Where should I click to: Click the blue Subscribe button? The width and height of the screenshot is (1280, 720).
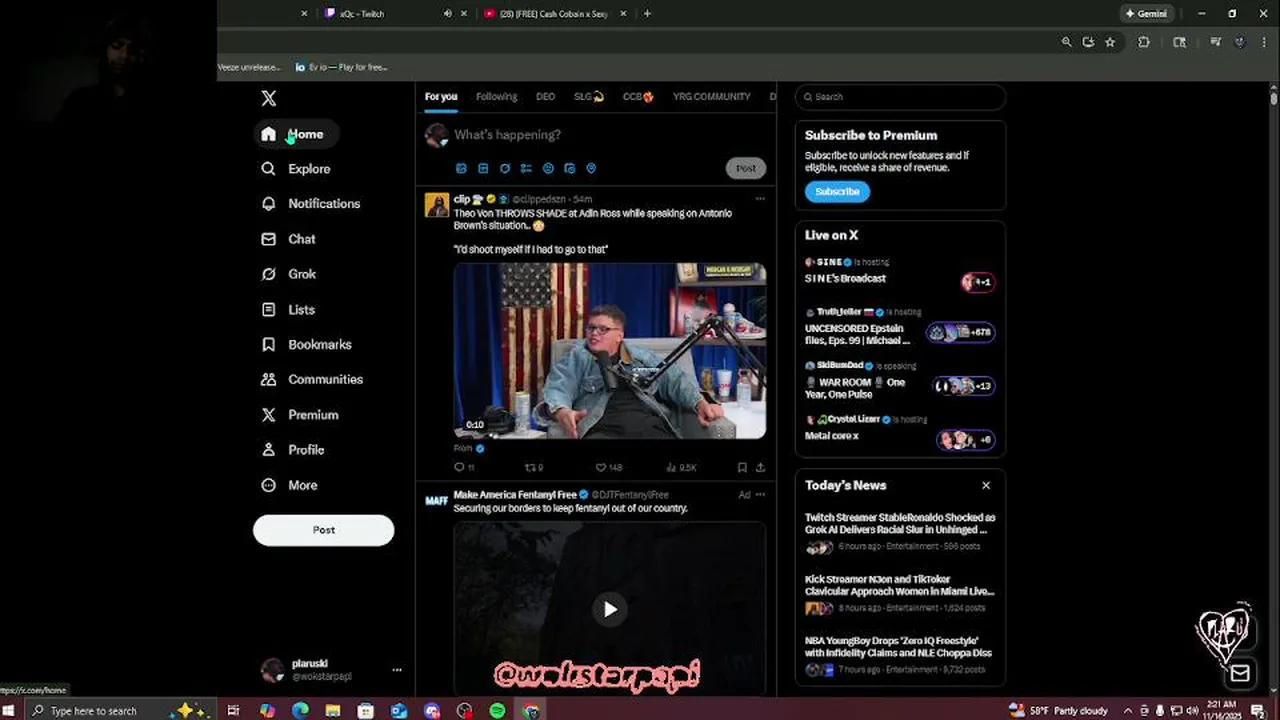[837, 191]
